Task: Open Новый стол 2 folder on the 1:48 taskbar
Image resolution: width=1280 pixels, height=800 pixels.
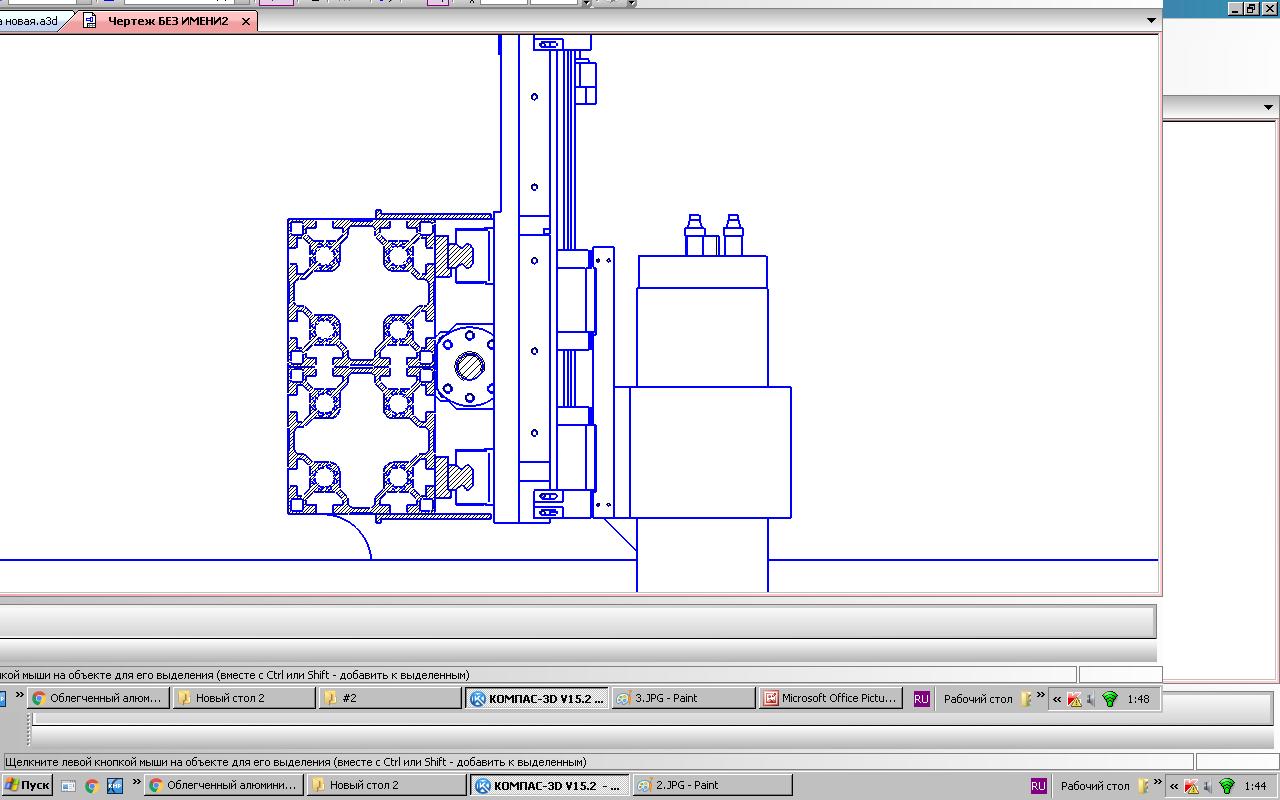Action: 244,698
